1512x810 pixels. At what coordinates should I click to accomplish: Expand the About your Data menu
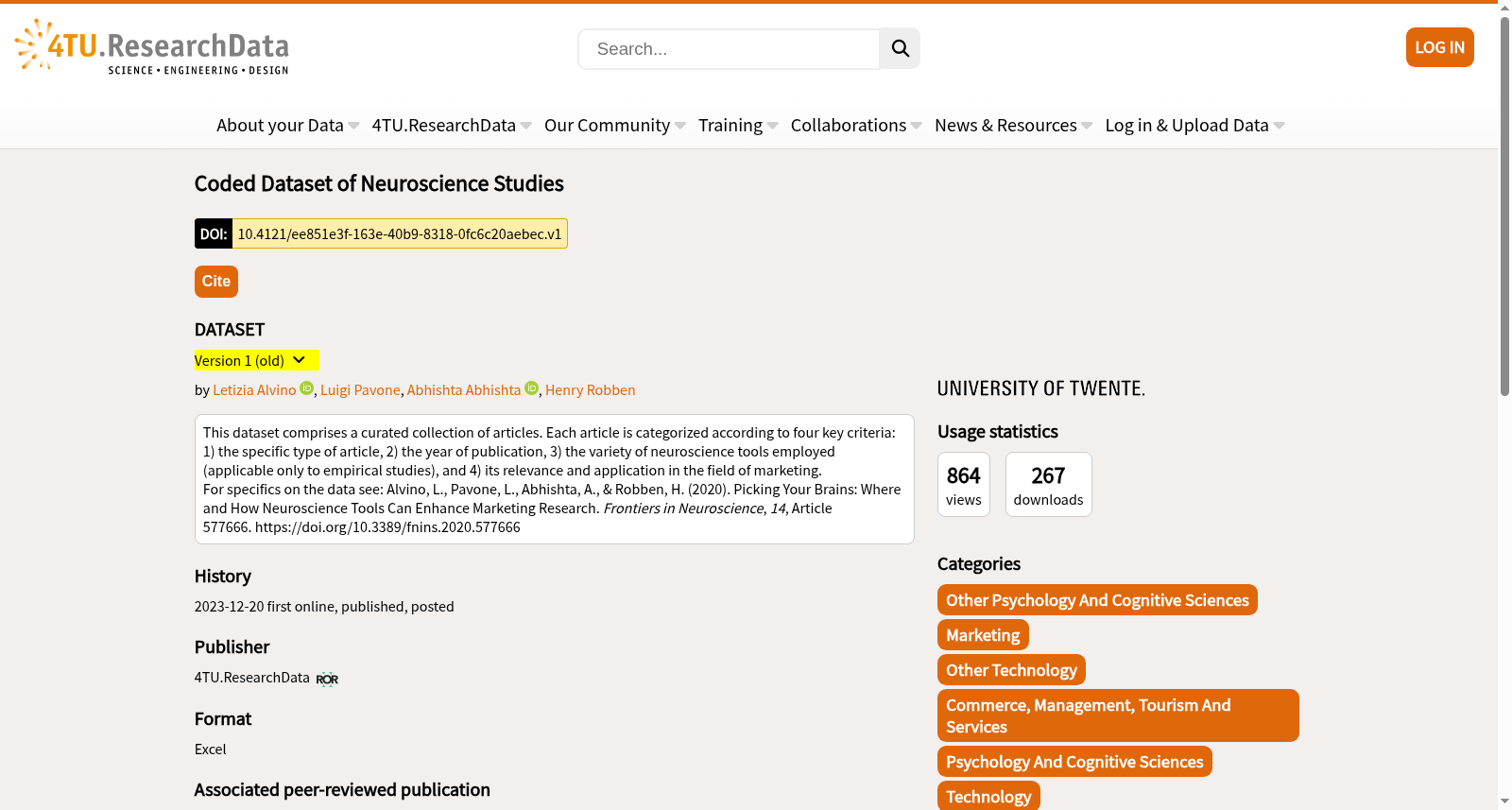click(x=287, y=126)
